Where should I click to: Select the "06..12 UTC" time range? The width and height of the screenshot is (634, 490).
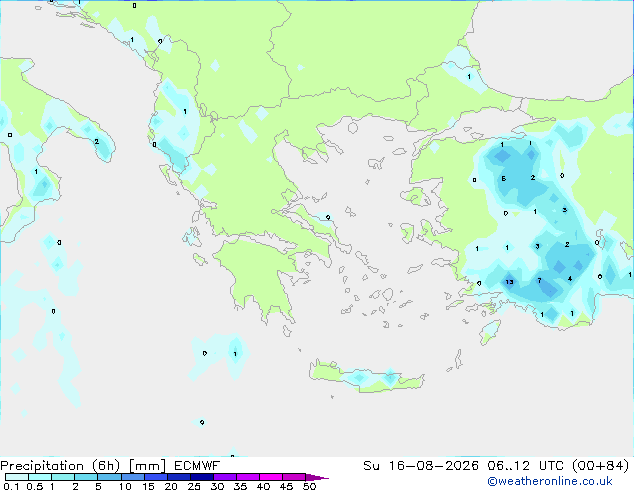525,465
